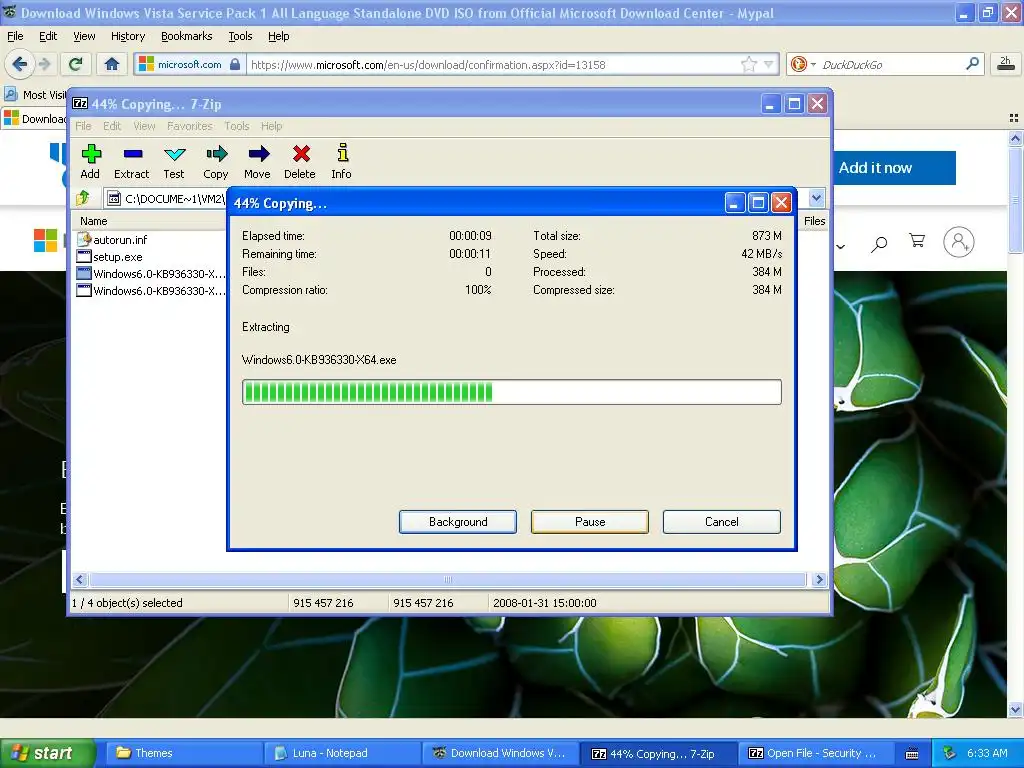Click the system tray network icon

(x=949, y=753)
